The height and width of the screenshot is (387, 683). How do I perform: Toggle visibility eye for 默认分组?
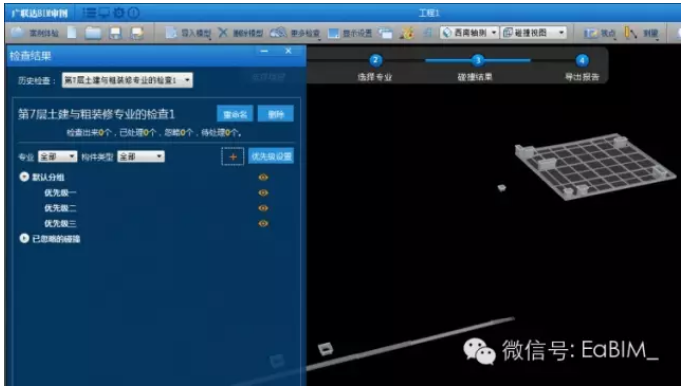[x=263, y=177]
